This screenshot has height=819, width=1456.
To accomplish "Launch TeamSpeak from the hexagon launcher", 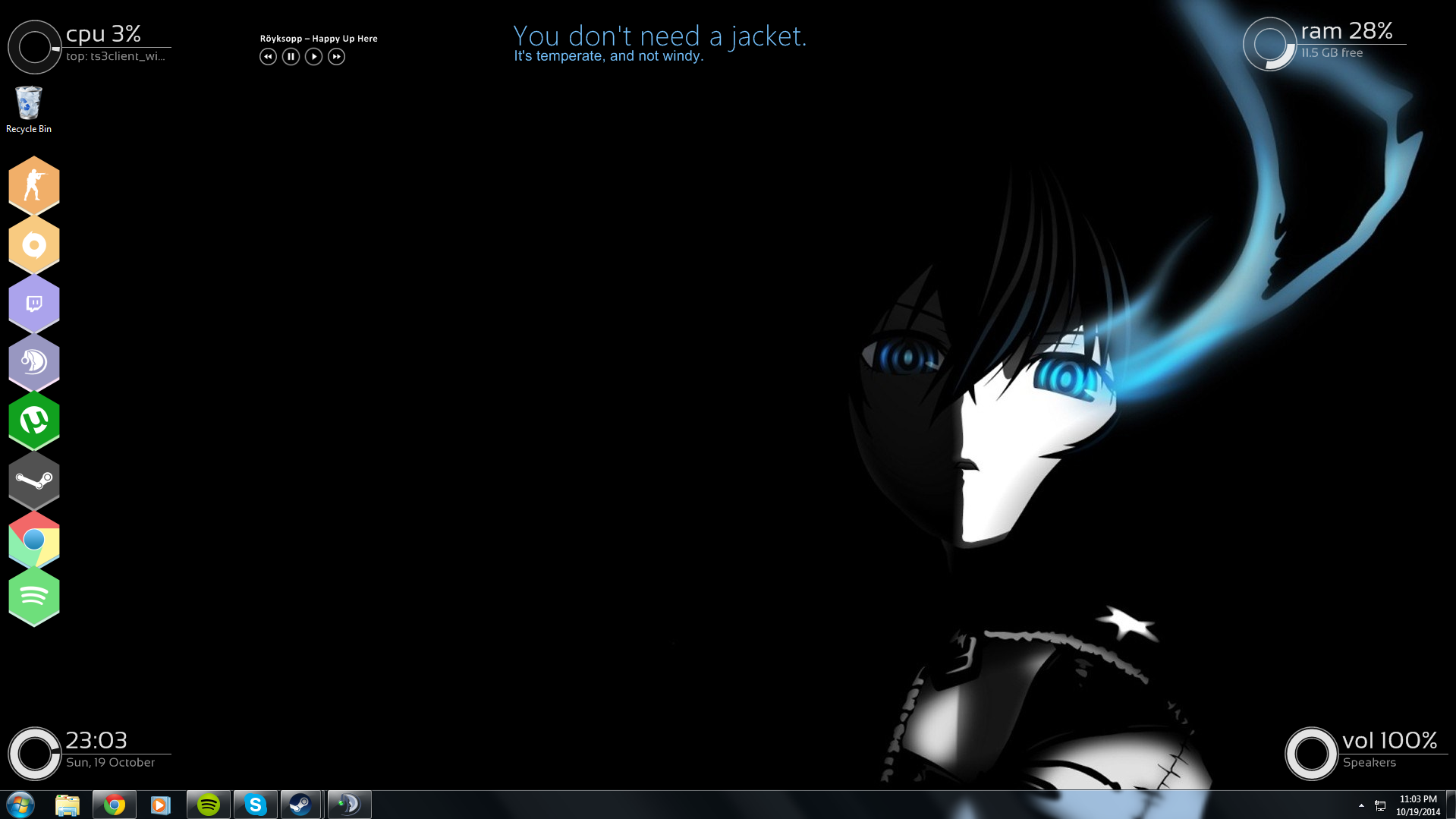I will [34, 362].
